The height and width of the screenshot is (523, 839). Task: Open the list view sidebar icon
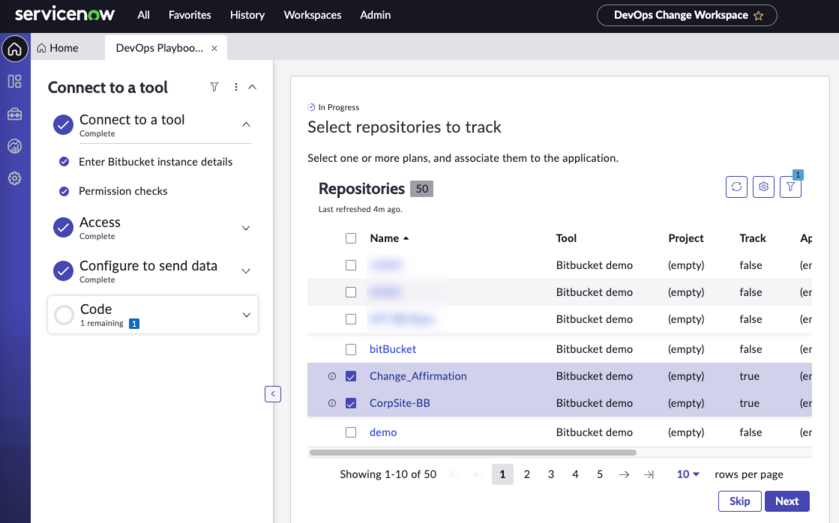coord(15,81)
